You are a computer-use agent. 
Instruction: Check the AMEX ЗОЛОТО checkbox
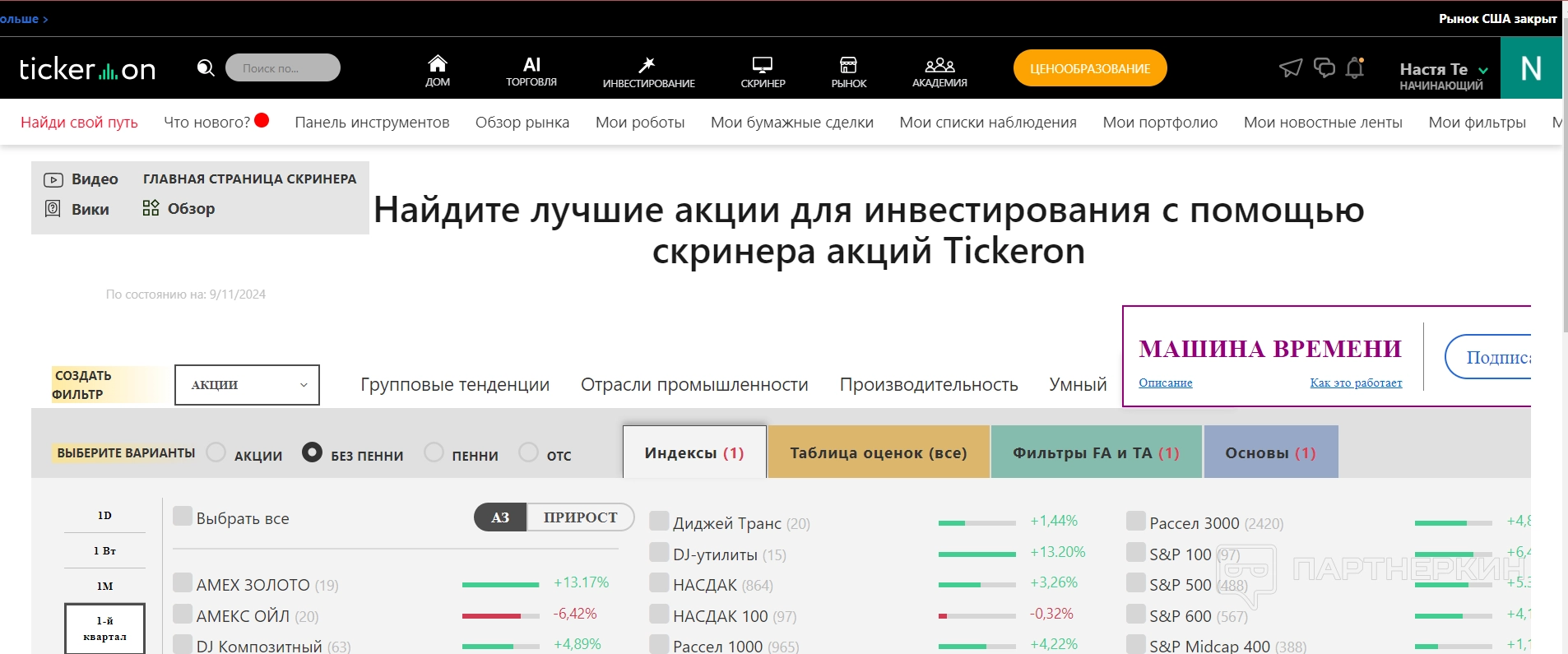tap(183, 582)
